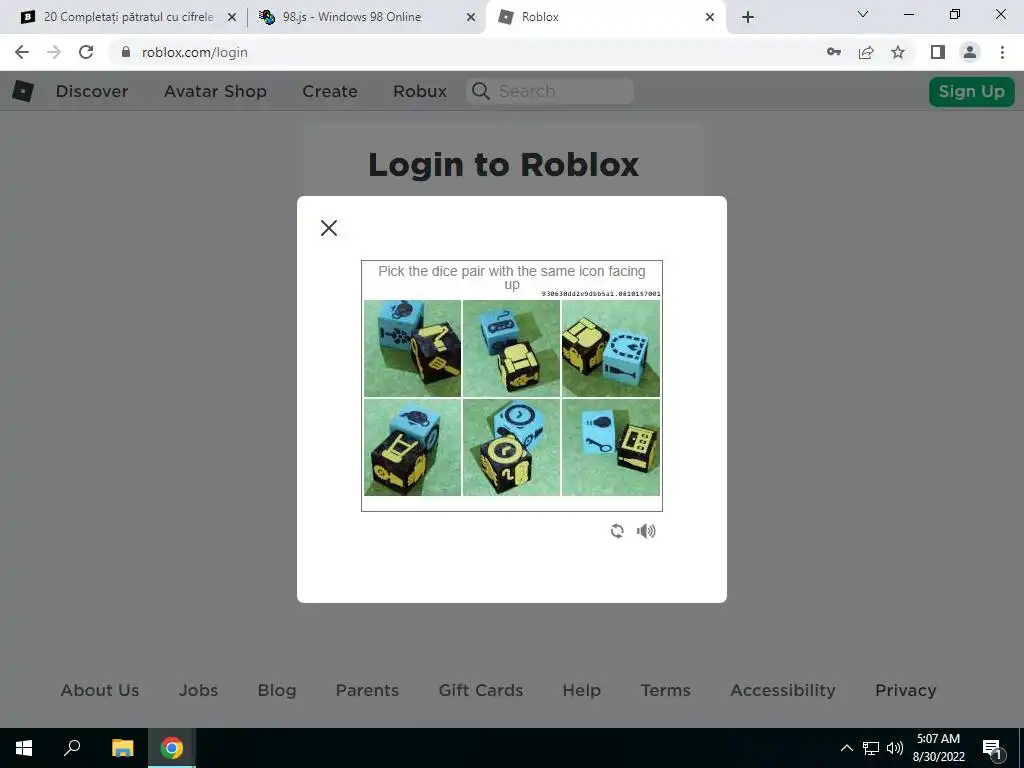The width and height of the screenshot is (1024, 768).
Task: Open the taskbar clock and date
Action: point(938,748)
